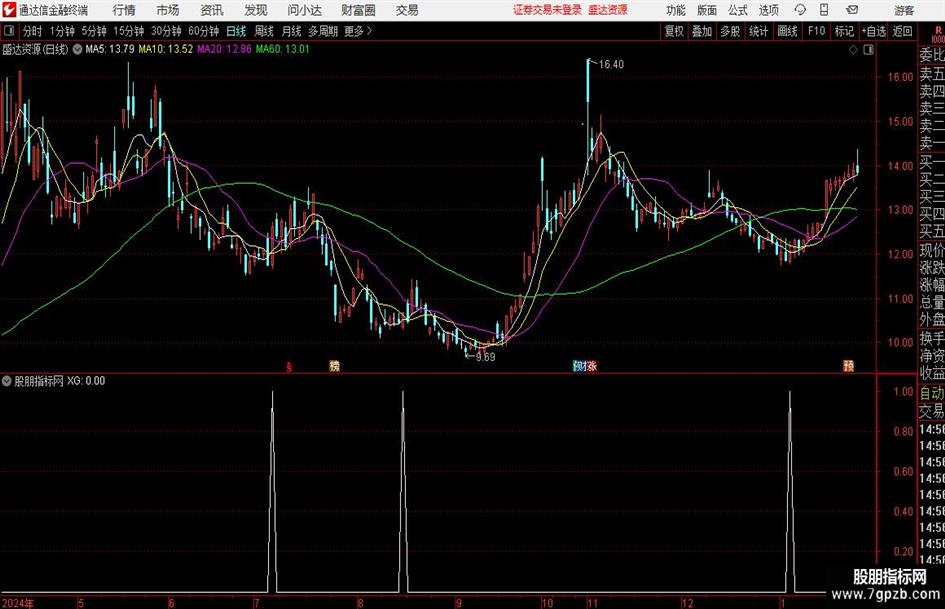Open the 财富圈 menu

pyautogui.click(x=358, y=10)
